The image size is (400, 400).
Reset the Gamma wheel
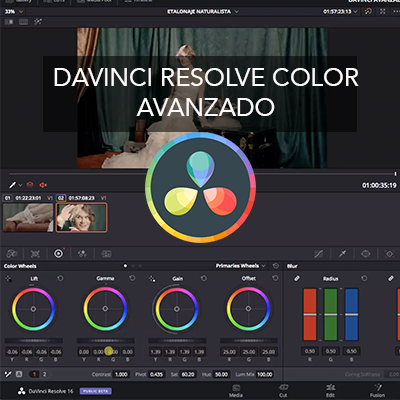(x=132, y=278)
